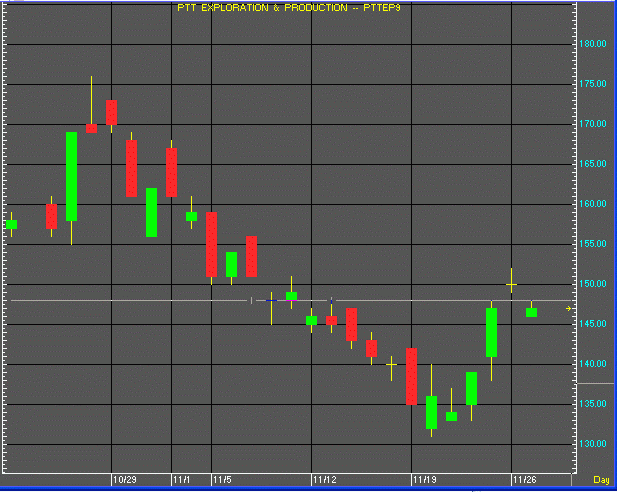Select the 11/12 date label
This screenshot has height=492, width=617.
click(325, 480)
